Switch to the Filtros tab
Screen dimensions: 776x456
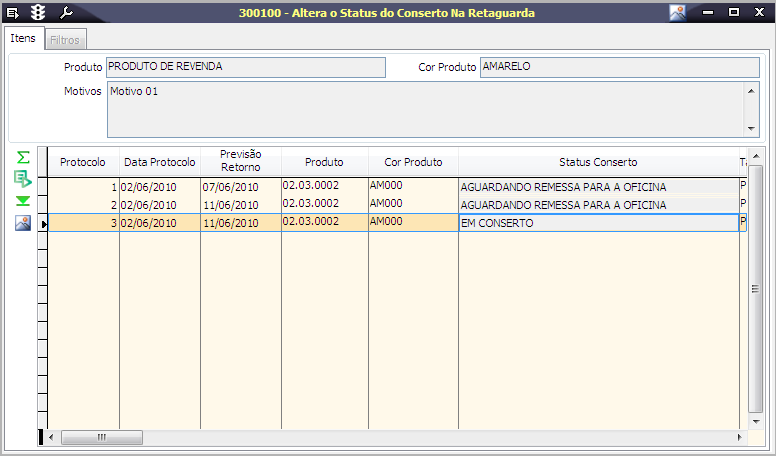(x=65, y=40)
